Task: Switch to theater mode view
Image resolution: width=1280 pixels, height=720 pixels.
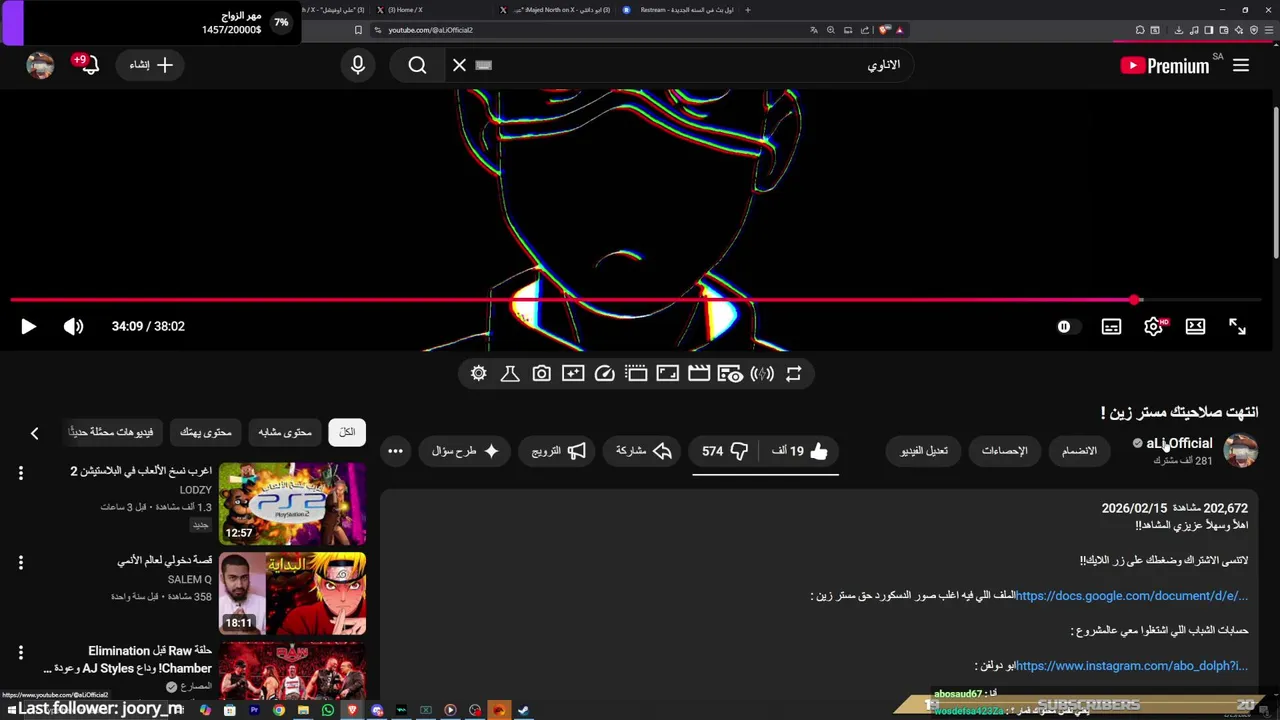Action: point(1195,326)
